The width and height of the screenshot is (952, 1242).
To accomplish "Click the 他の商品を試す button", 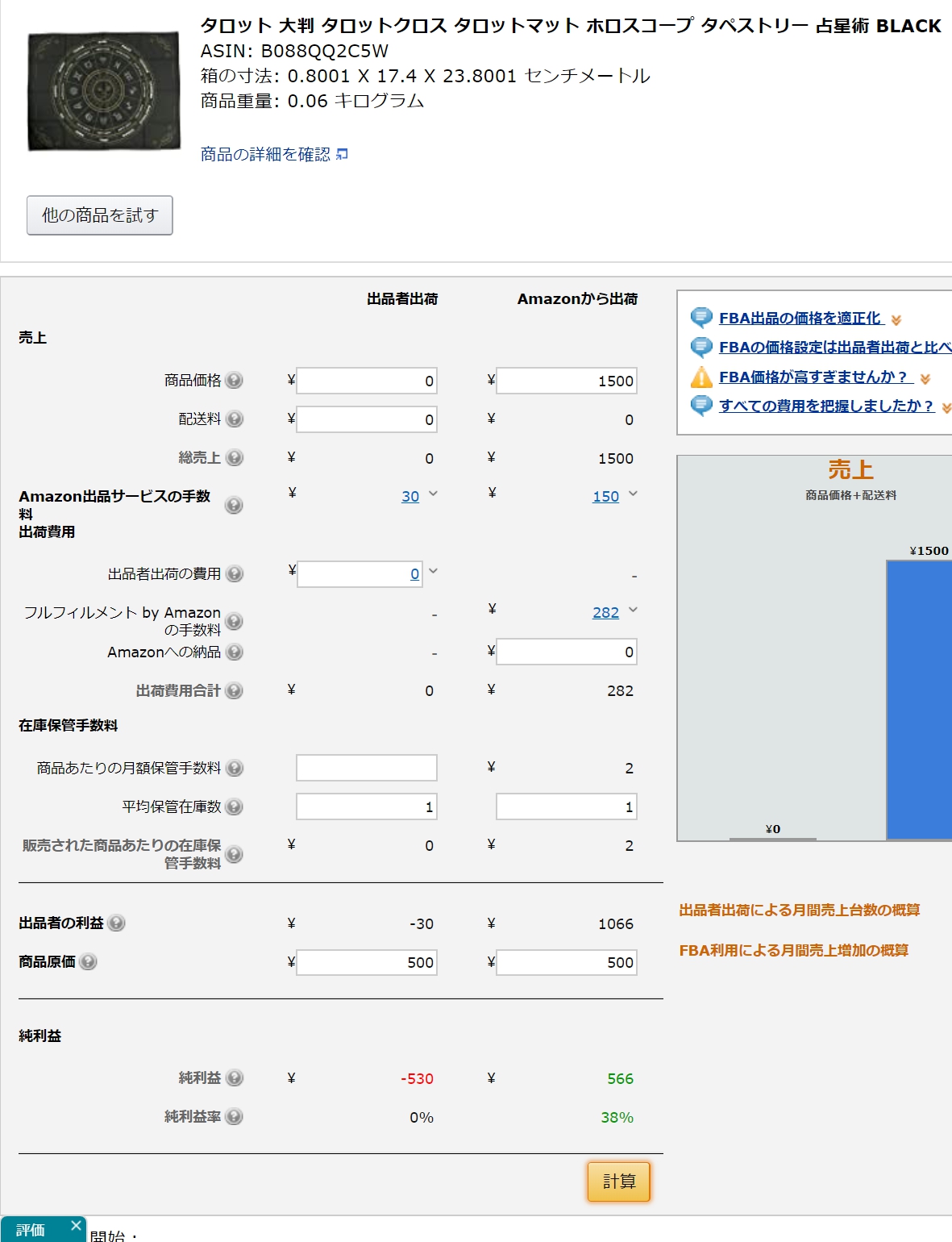I will (100, 215).
